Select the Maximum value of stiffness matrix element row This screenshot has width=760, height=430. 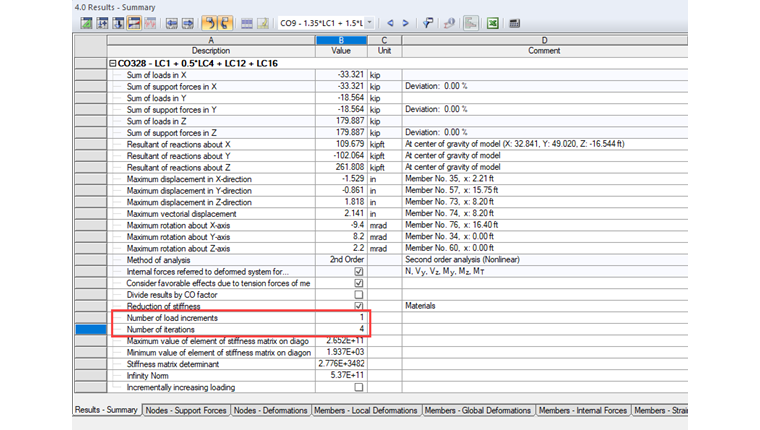(397, 341)
